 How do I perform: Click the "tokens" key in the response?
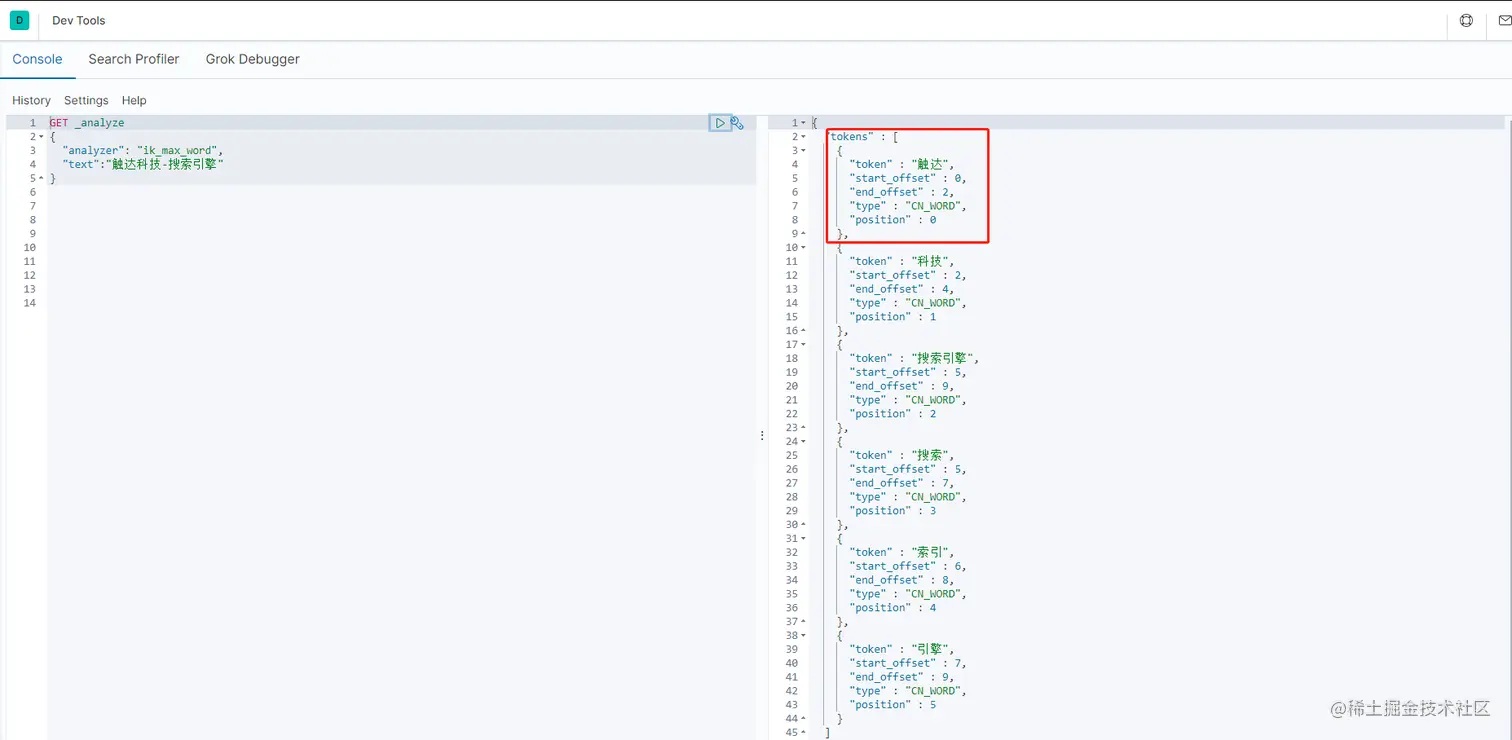click(849, 137)
